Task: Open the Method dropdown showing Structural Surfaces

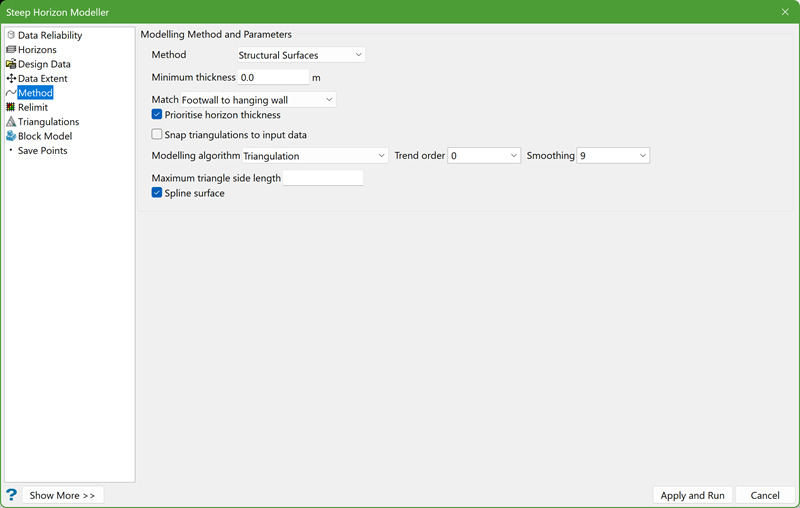Action: point(301,55)
